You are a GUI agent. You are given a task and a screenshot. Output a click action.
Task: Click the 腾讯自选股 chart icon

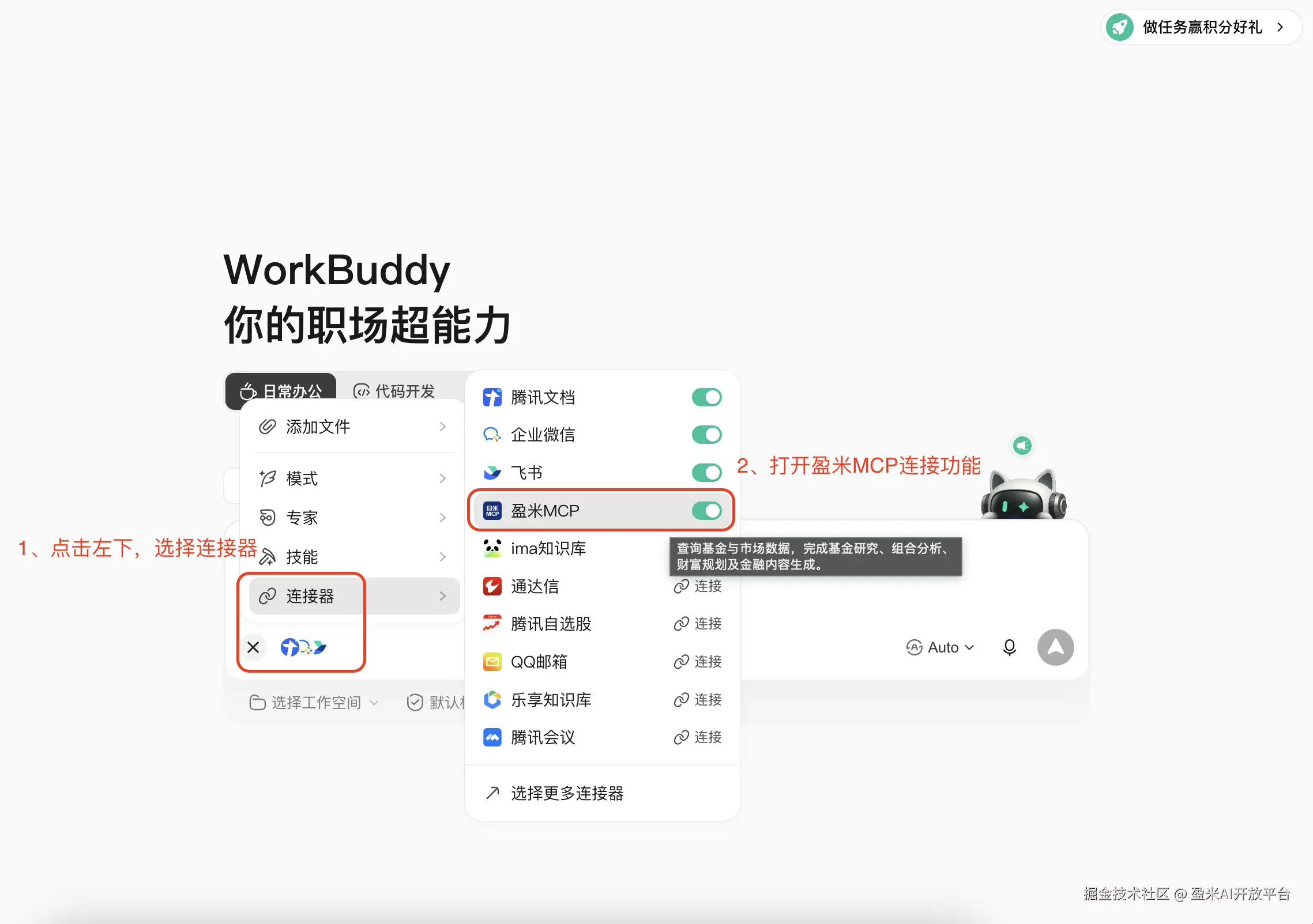(492, 624)
